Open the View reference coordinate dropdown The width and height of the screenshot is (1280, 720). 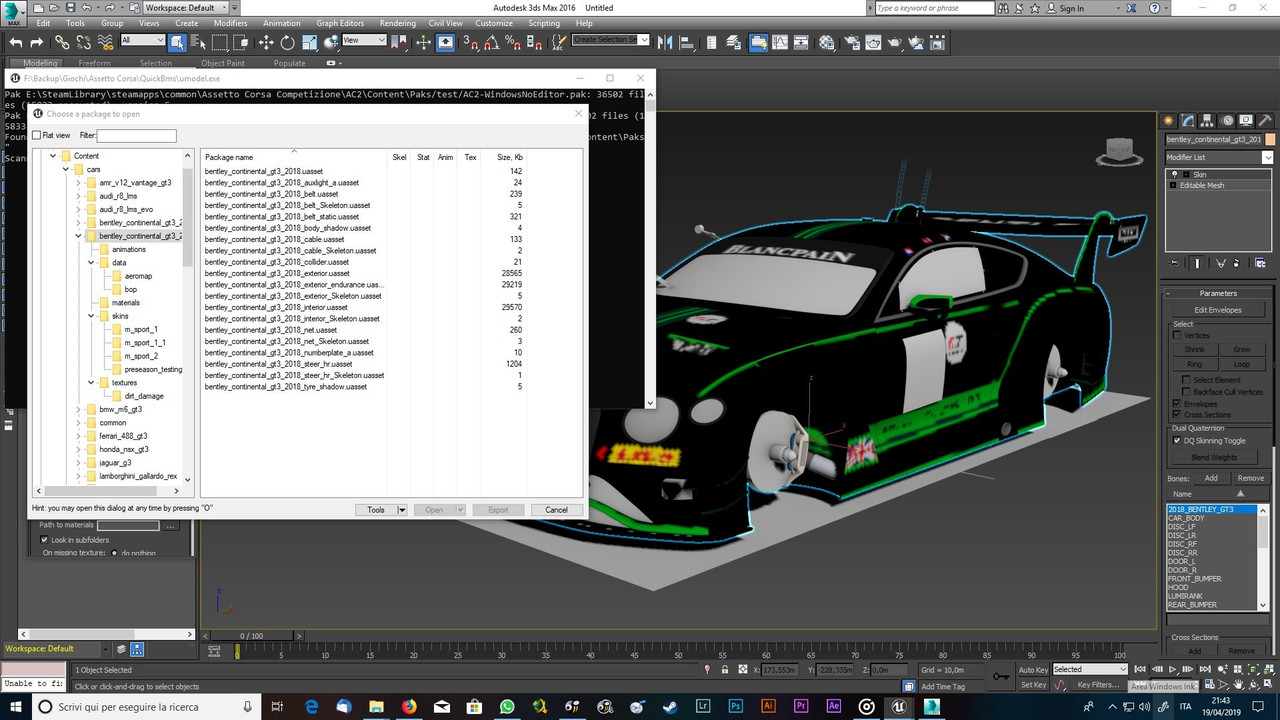[364, 40]
